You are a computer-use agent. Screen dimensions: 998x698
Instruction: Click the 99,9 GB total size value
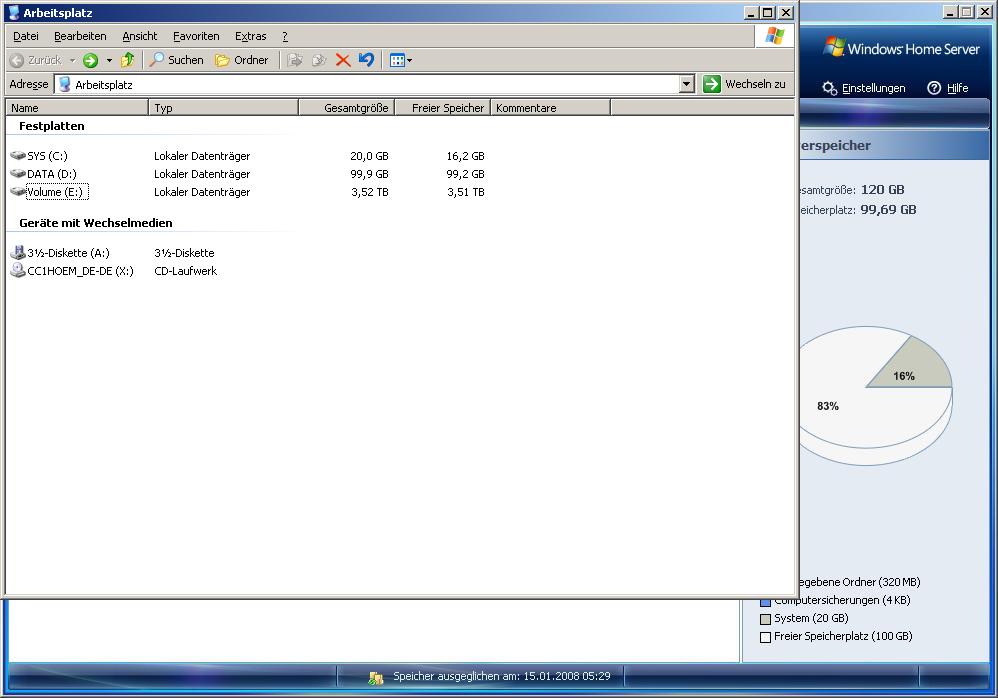[369, 174]
